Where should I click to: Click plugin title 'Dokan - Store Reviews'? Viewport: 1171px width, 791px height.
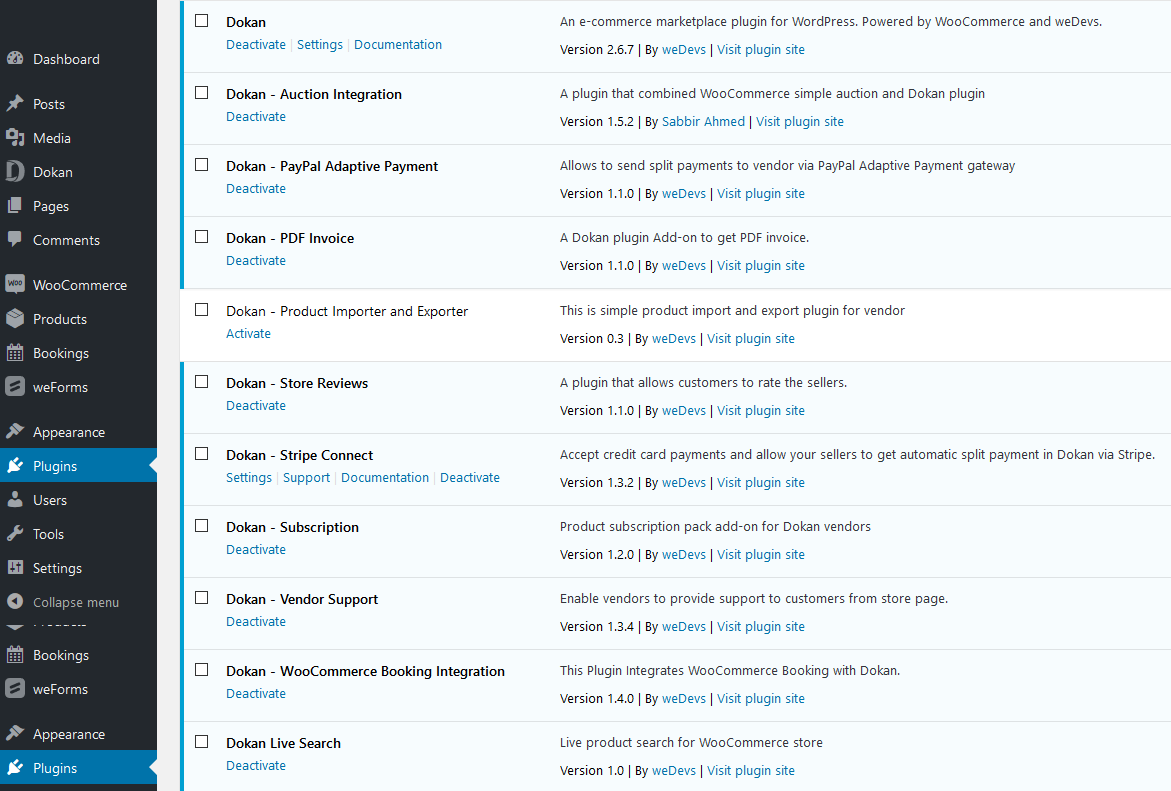296,383
